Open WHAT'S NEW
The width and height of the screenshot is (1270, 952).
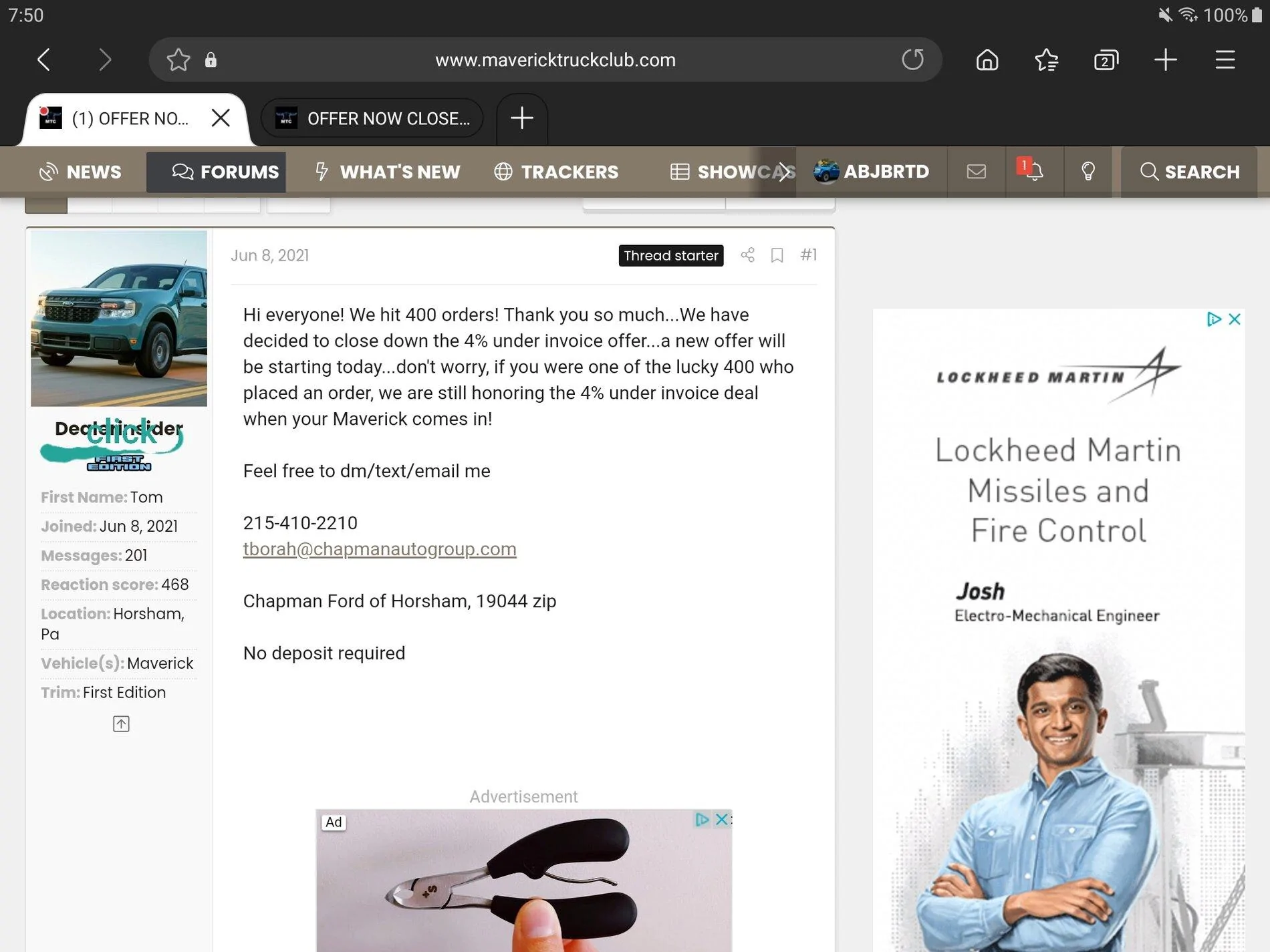coord(388,172)
